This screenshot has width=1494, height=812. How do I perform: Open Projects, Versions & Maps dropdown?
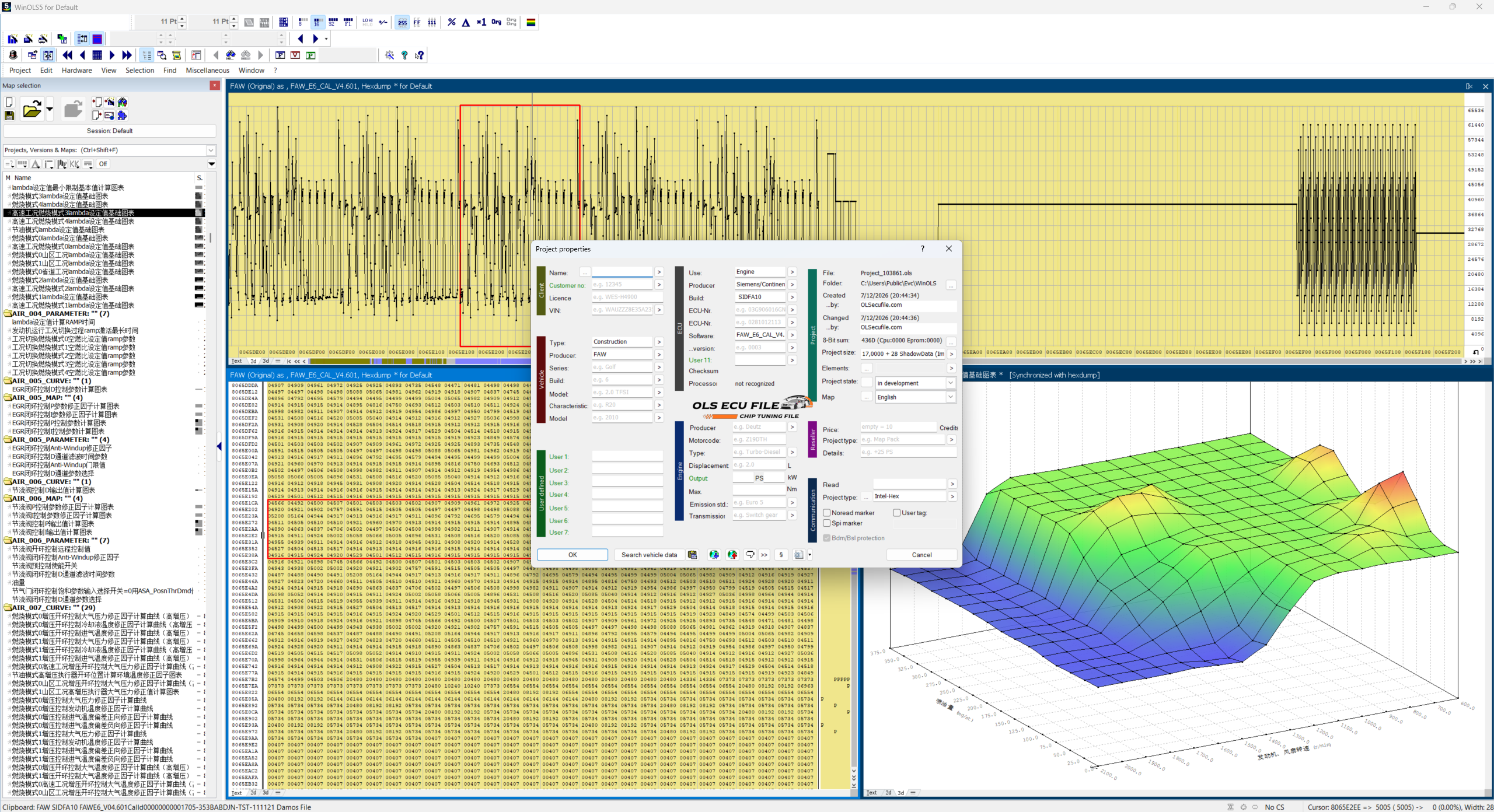(x=110, y=150)
